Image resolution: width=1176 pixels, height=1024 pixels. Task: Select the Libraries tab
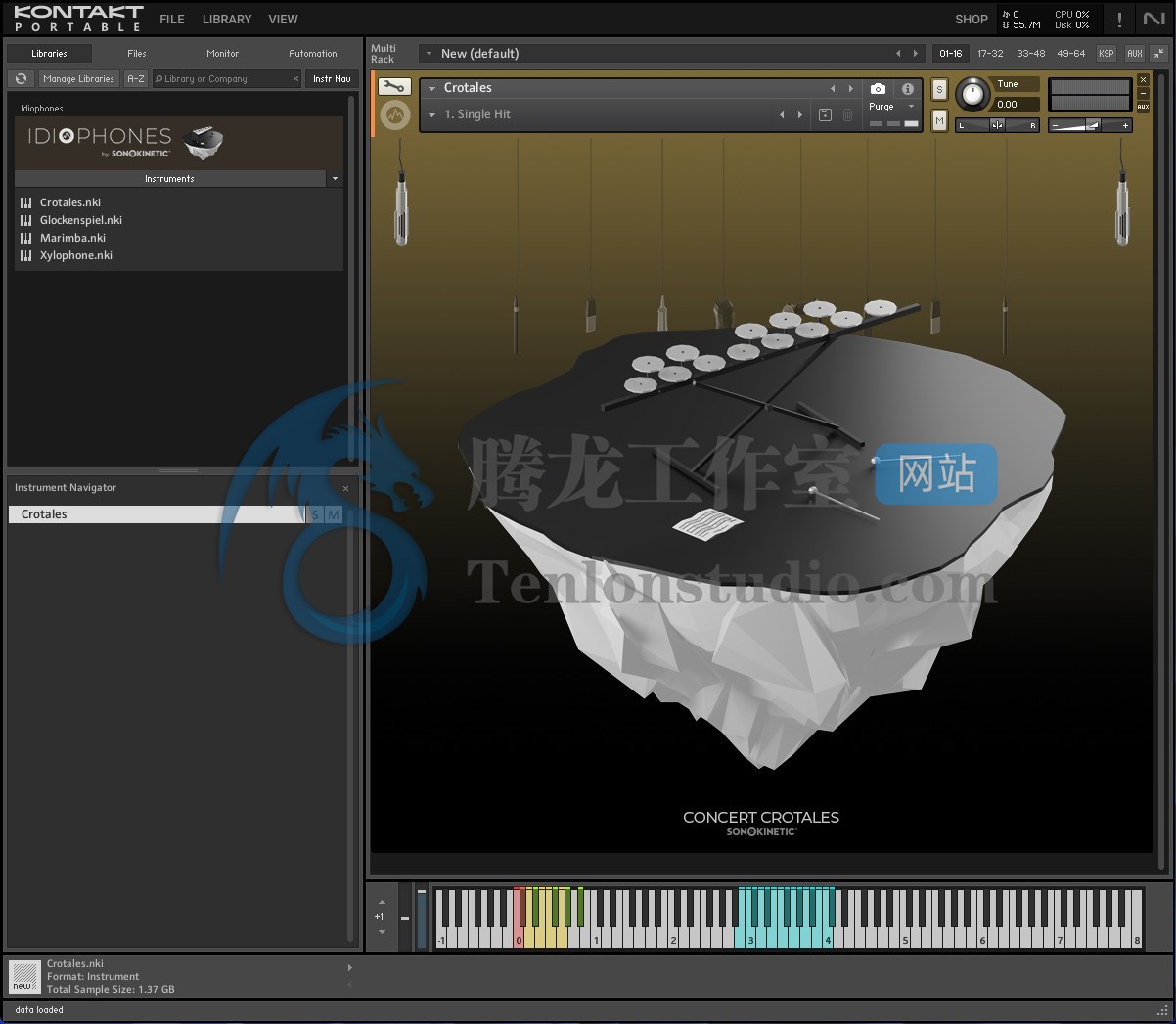(49, 54)
